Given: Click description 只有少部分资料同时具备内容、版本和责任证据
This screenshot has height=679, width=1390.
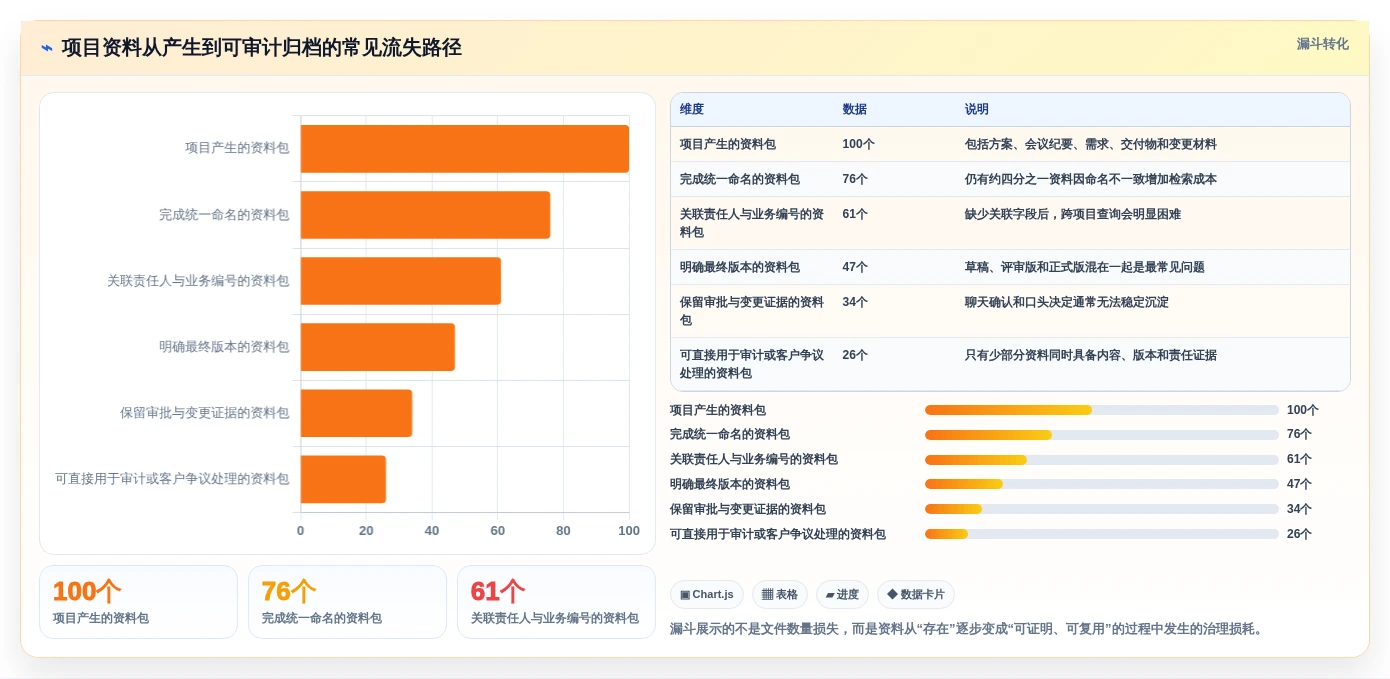Looking at the screenshot, I should coord(1090,355).
